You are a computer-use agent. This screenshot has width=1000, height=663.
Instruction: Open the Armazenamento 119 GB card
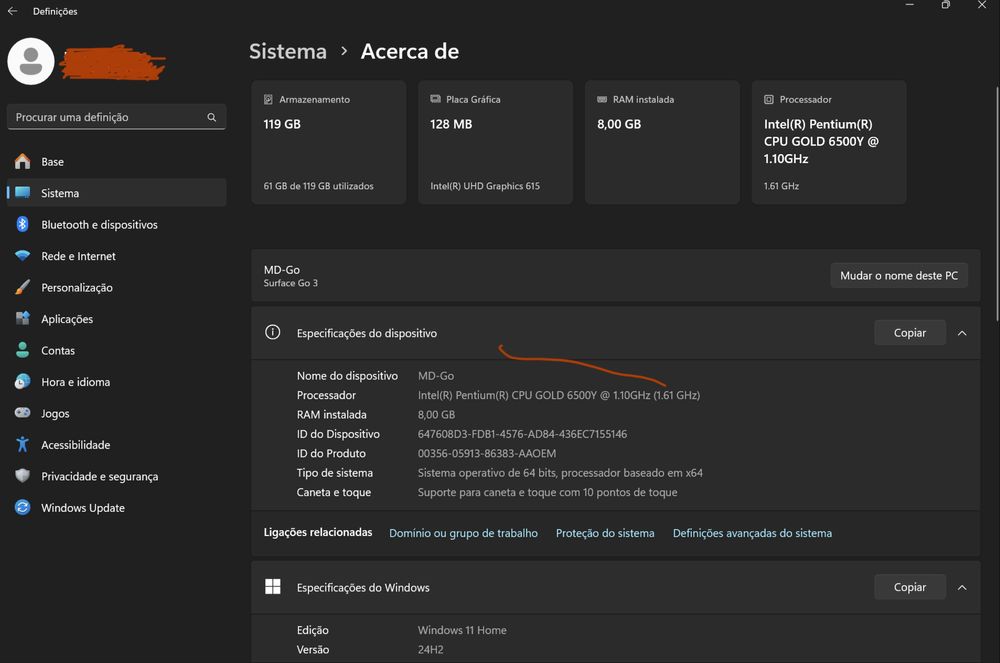[328, 142]
